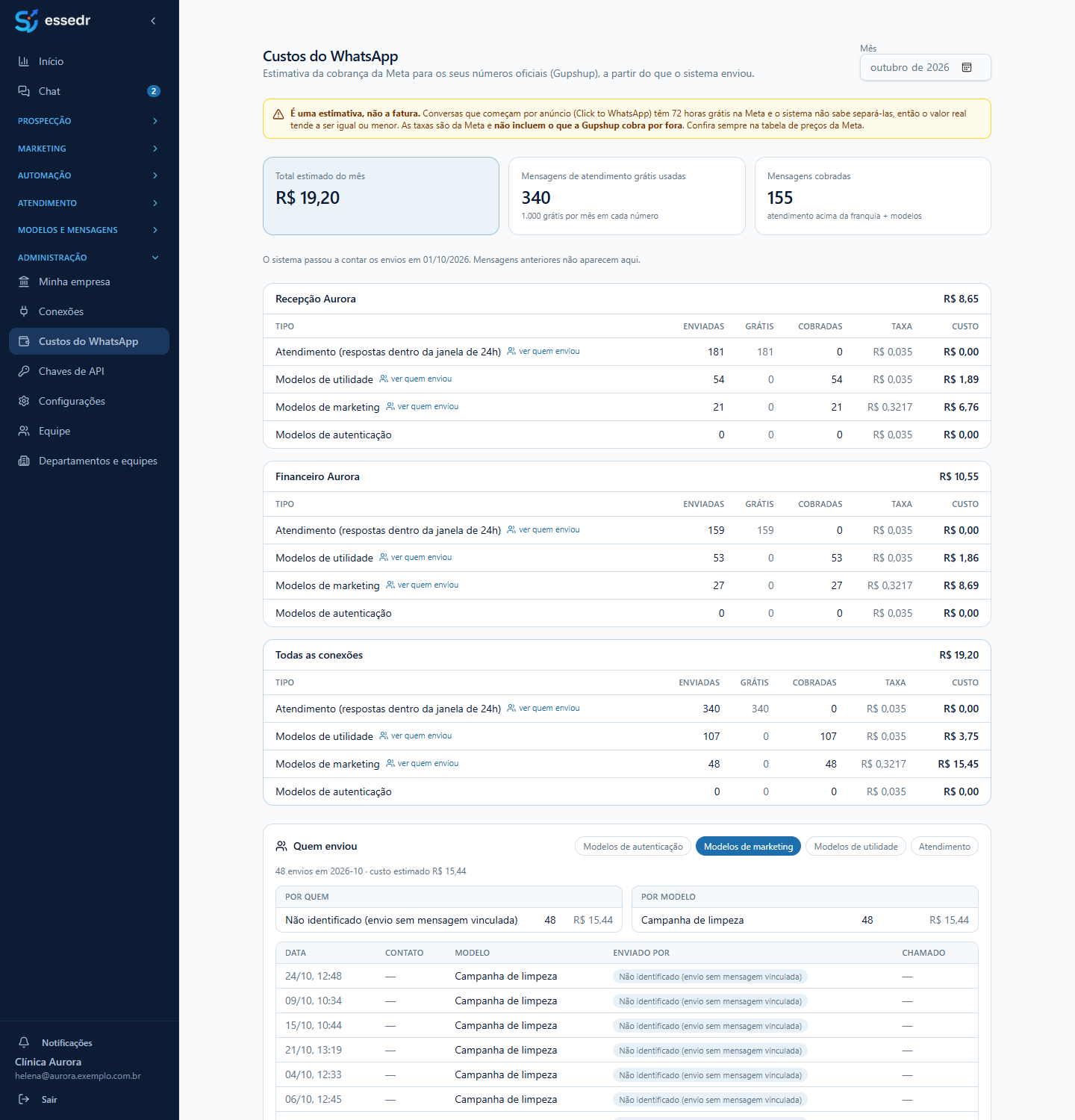Image resolution: width=1075 pixels, height=1120 pixels.
Task: Collapse the sidebar with the chevron arrow
Action: (153, 21)
